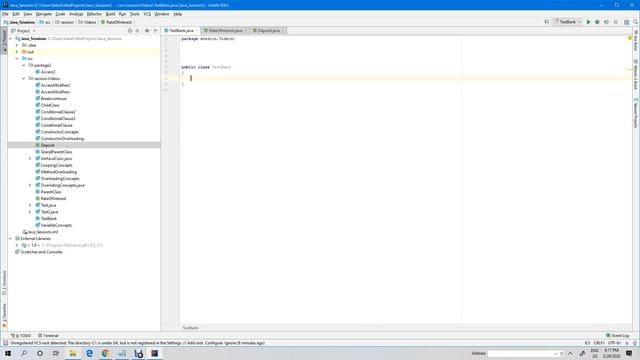This screenshot has height=360, width=640.
Task: Open Search Everywhere magnifier icon
Action: 635,22
